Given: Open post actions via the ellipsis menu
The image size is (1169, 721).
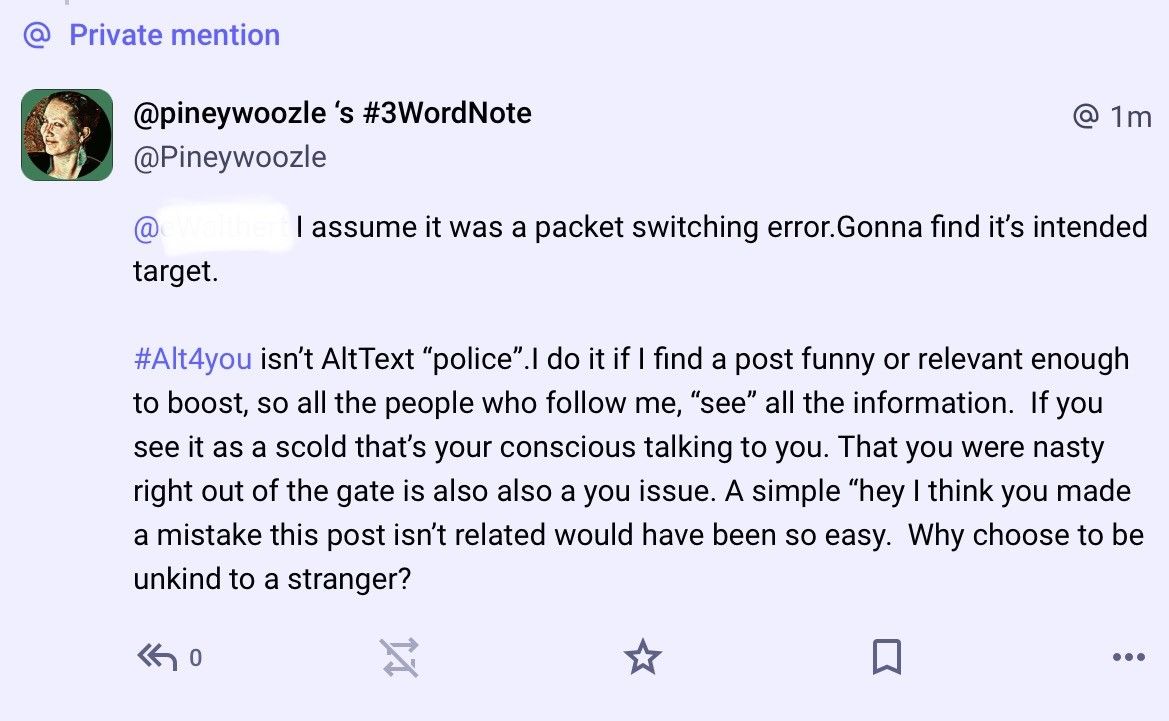Looking at the screenshot, I should [1129, 657].
